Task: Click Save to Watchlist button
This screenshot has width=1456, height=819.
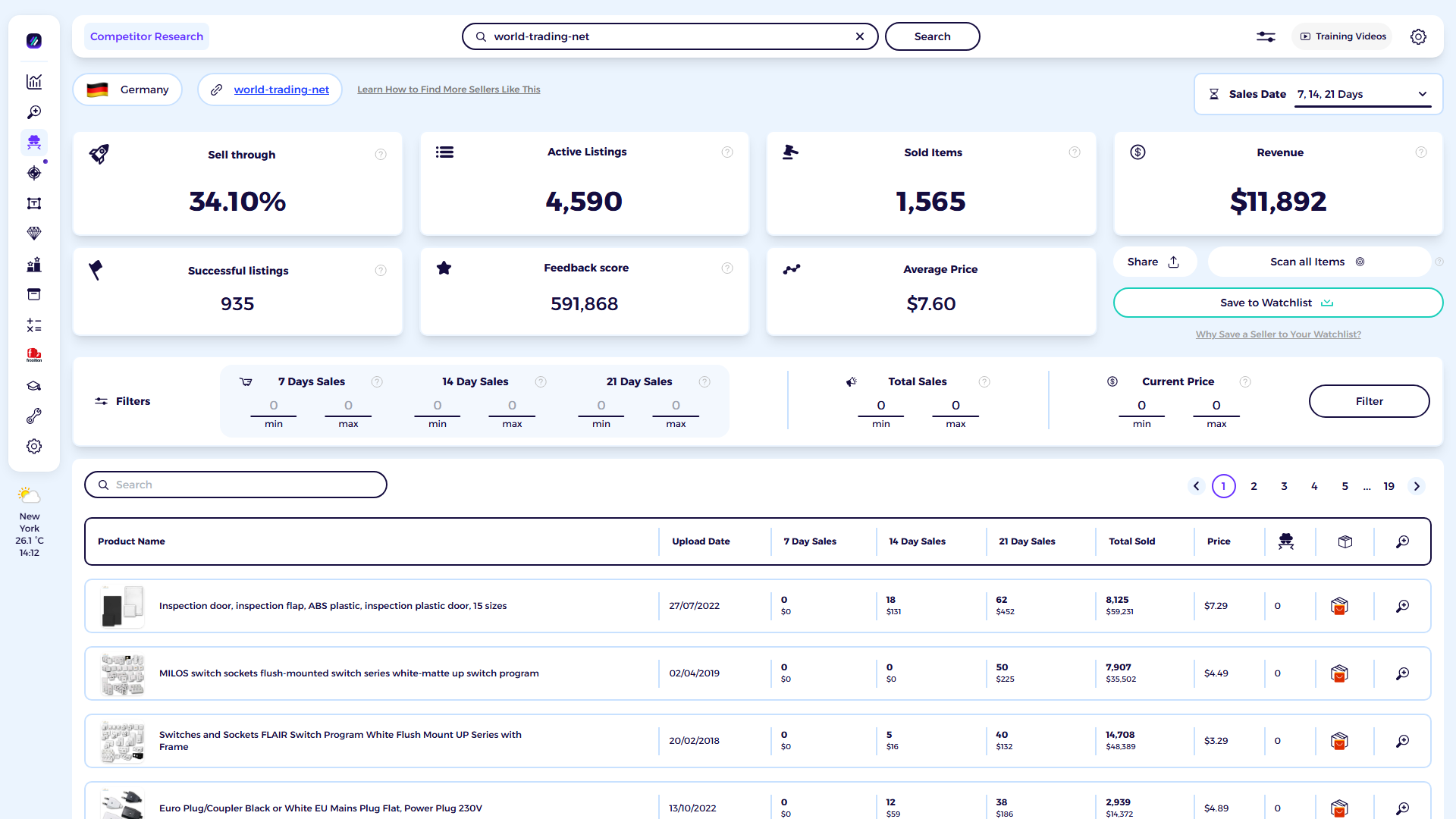Action: click(x=1278, y=303)
